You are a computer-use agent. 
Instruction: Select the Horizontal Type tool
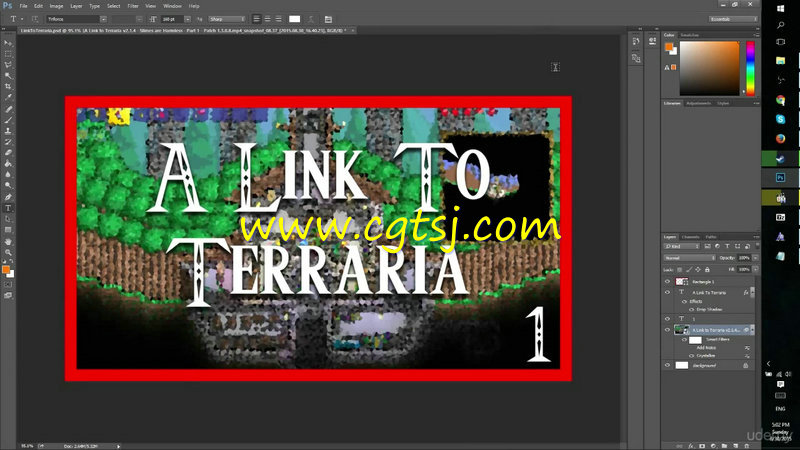click(x=8, y=208)
